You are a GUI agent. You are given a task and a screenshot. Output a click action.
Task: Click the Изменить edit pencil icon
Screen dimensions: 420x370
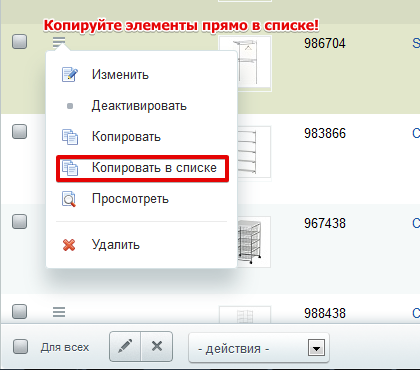tap(70, 74)
